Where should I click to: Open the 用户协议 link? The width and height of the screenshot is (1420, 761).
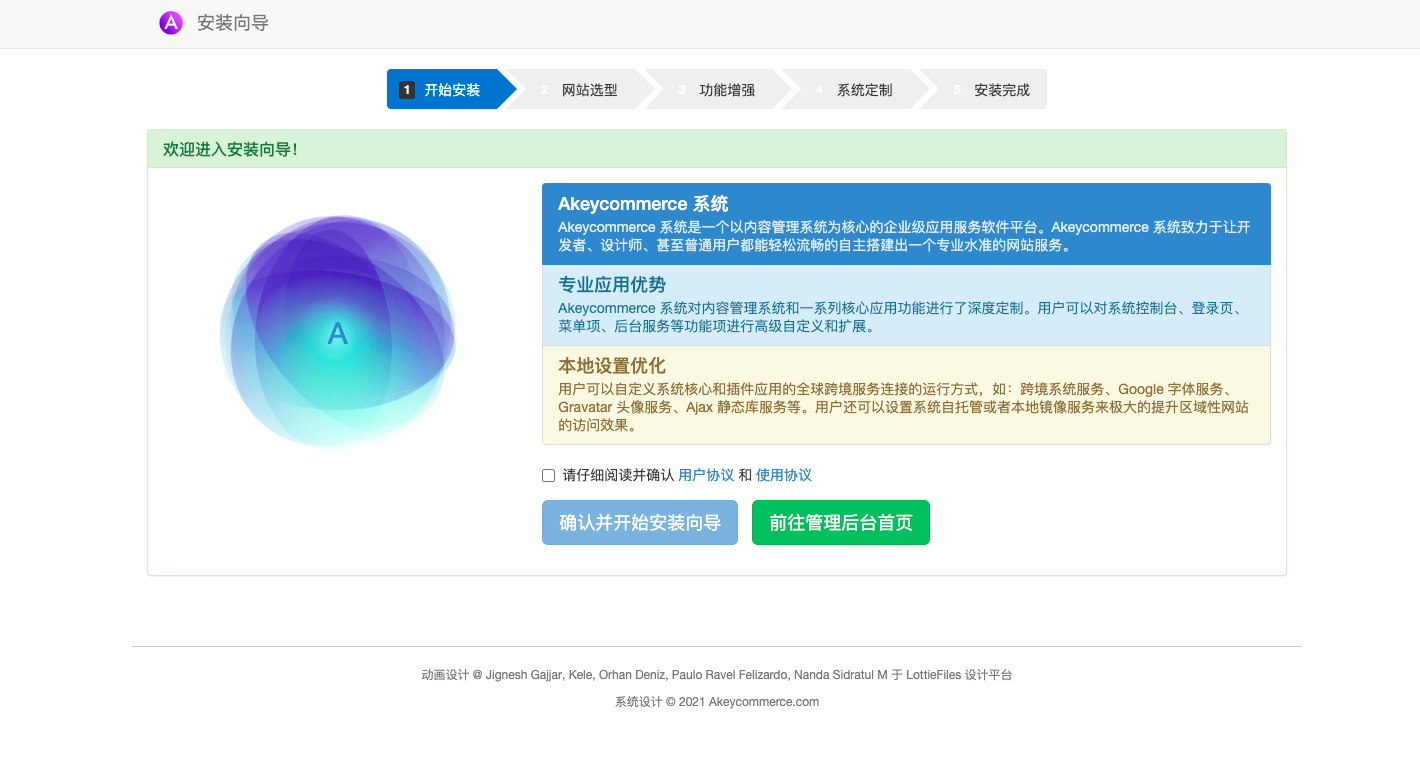[706, 475]
